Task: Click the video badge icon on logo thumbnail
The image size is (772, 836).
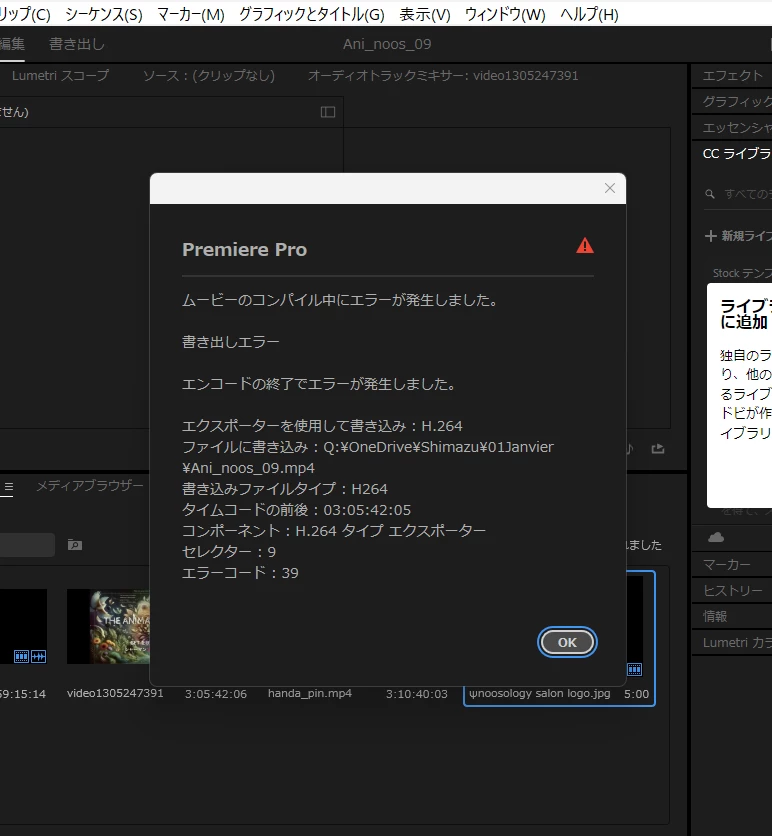Action: [x=634, y=670]
